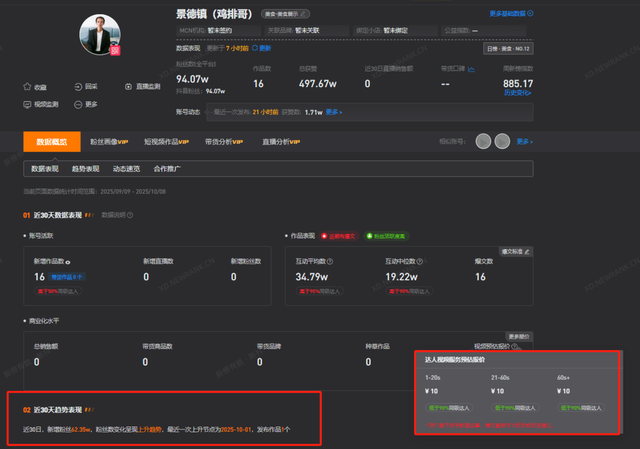This screenshot has height=449, width=640.
Task: Click the 60s+ ¥10 price
Action: point(563,391)
